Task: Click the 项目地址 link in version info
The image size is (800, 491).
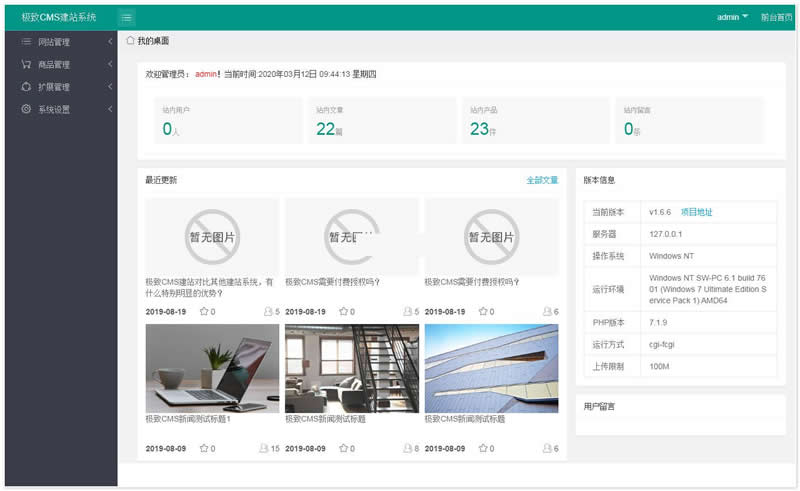Action: point(696,212)
